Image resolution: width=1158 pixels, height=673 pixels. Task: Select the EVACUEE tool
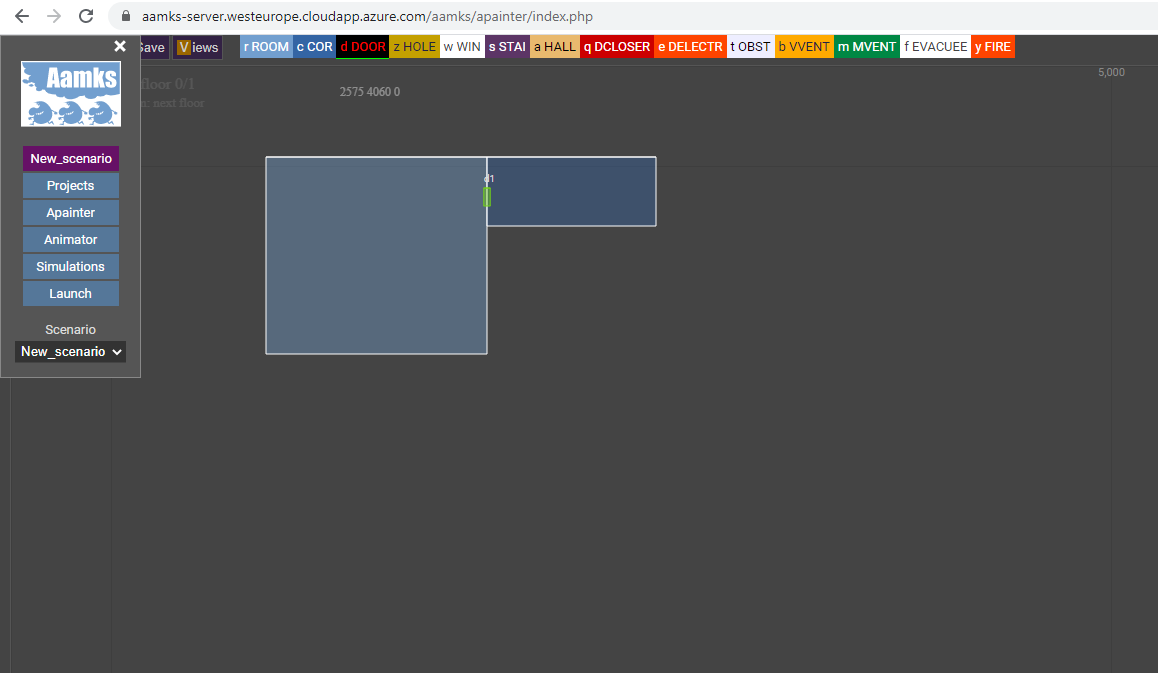[x=935, y=47]
